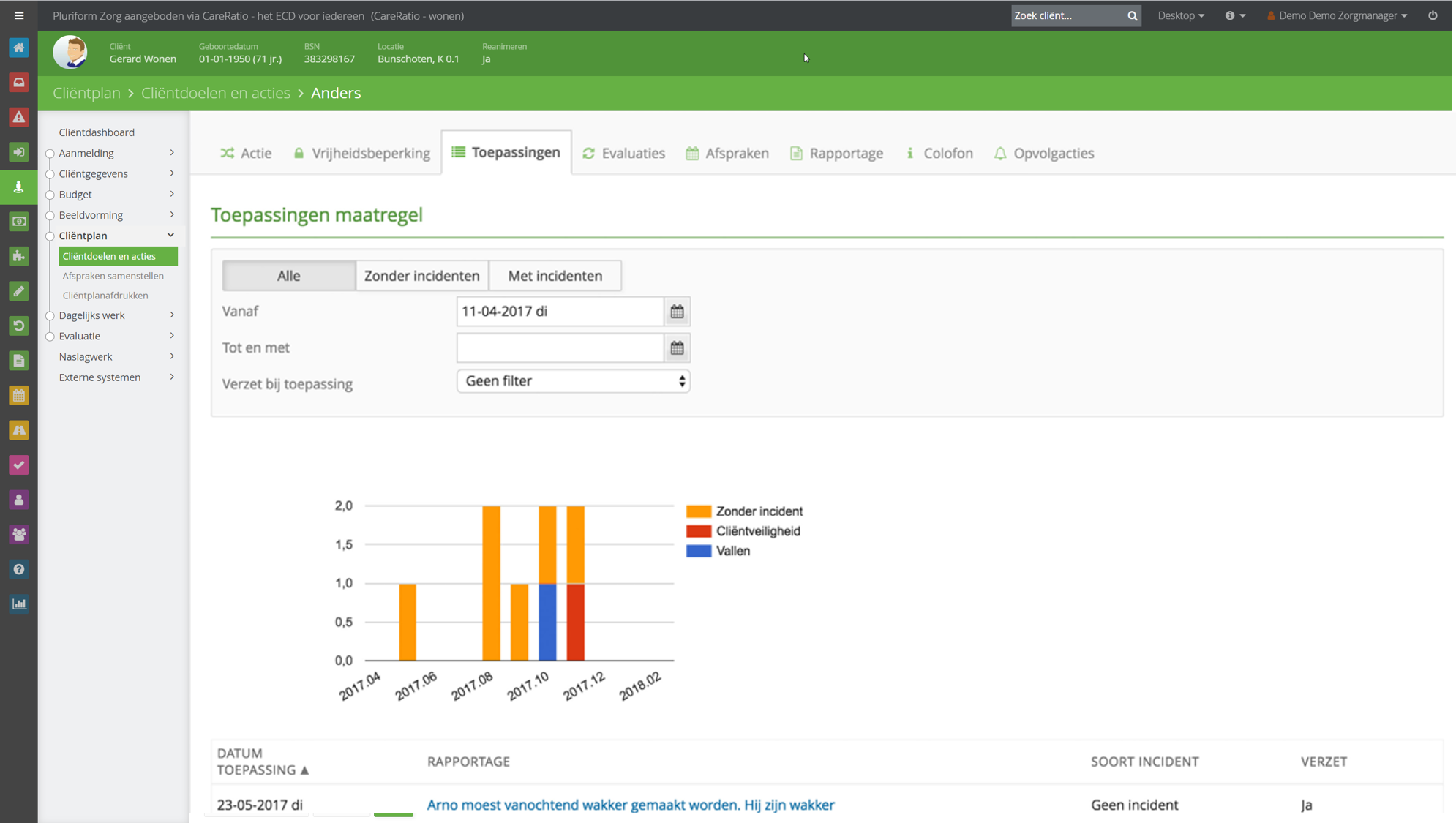Open Demo Demo Zorgmanager user menu

[x=1337, y=15]
